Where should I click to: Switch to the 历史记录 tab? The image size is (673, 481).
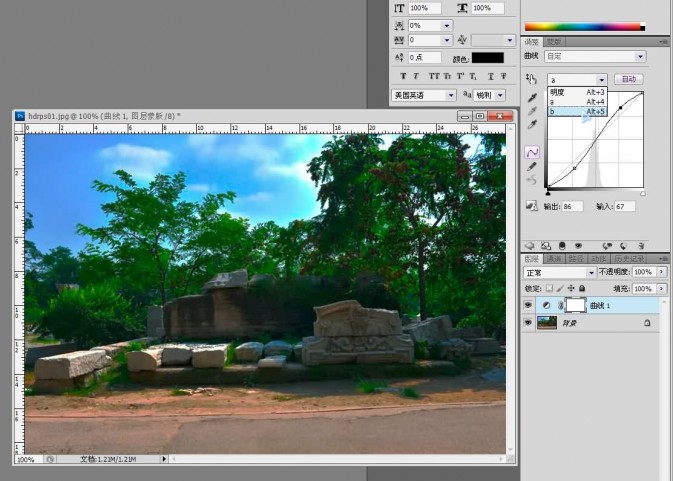pos(629,259)
